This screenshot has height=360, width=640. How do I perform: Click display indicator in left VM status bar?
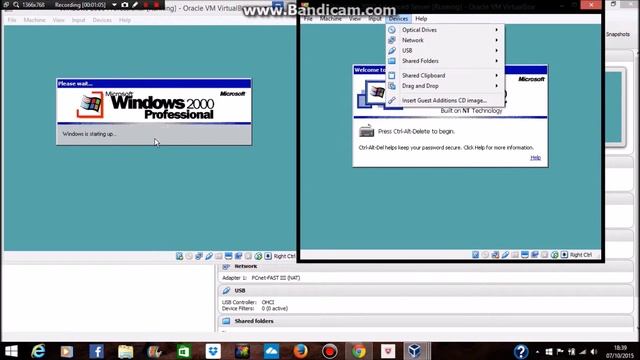click(x=229, y=256)
